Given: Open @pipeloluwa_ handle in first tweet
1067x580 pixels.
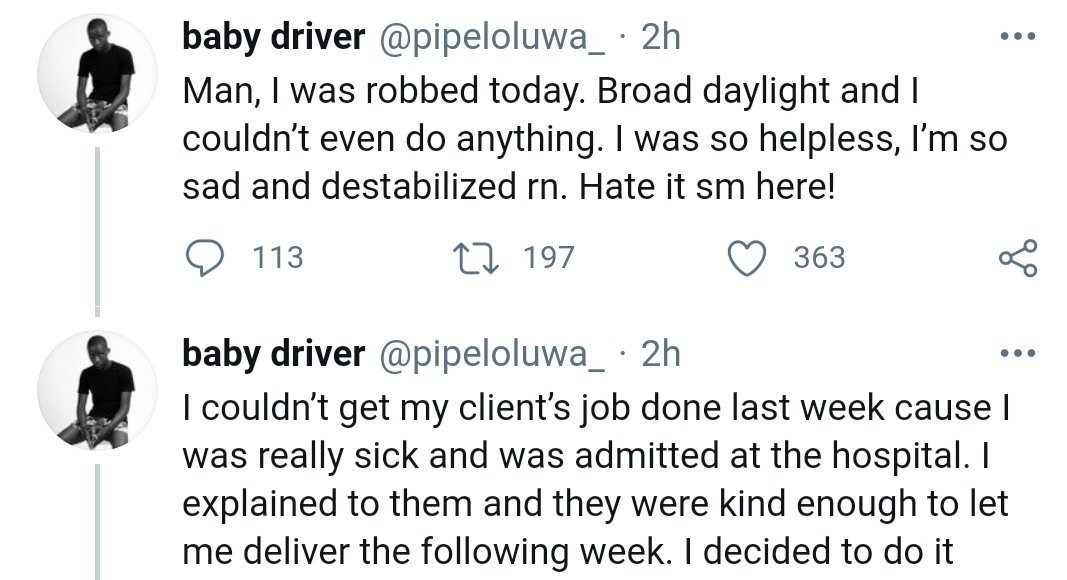Looking at the screenshot, I should 493,38.
